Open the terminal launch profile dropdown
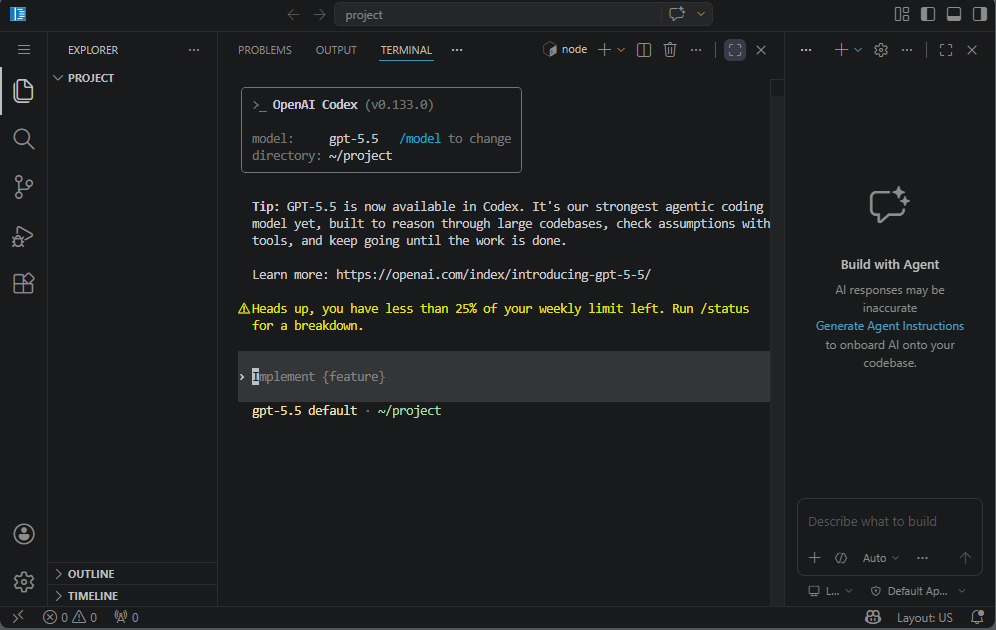This screenshot has height=630, width=996. (x=621, y=50)
